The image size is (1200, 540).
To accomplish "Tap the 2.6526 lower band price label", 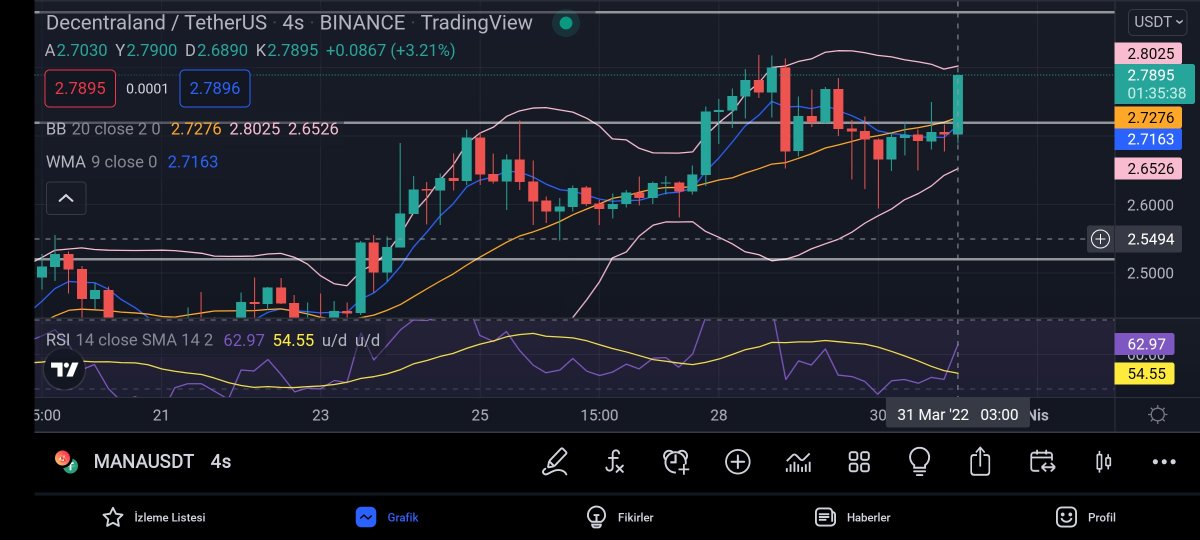I will [x=1149, y=169].
